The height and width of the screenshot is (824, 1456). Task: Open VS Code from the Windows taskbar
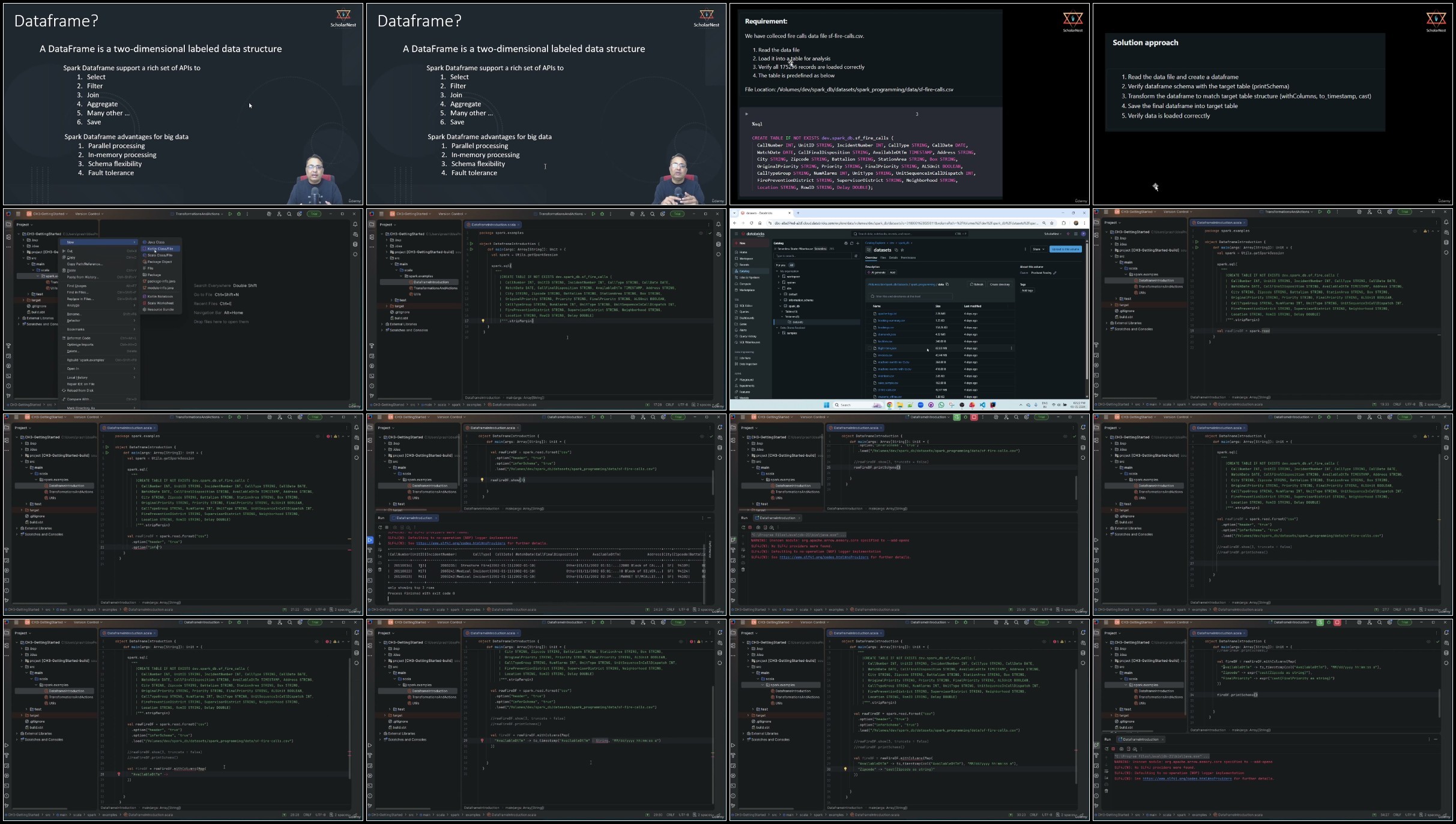pos(982,405)
